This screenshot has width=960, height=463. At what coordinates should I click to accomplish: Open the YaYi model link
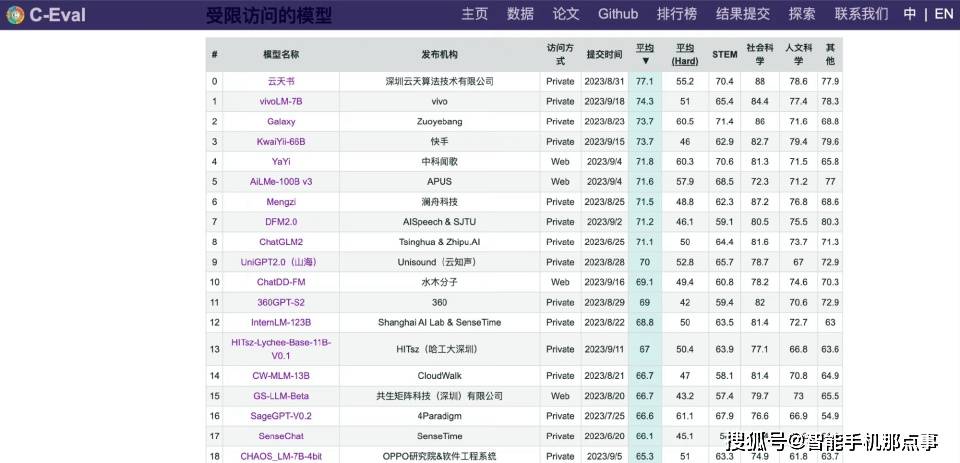coord(281,162)
